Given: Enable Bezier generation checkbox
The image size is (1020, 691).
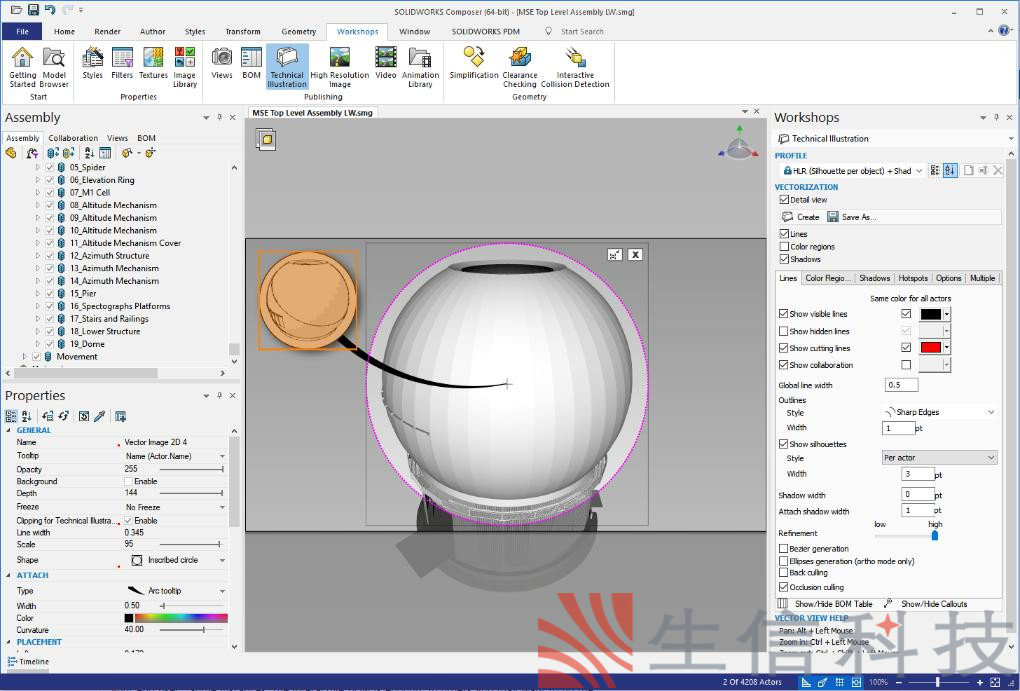Looking at the screenshot, I should coord(783,549).
